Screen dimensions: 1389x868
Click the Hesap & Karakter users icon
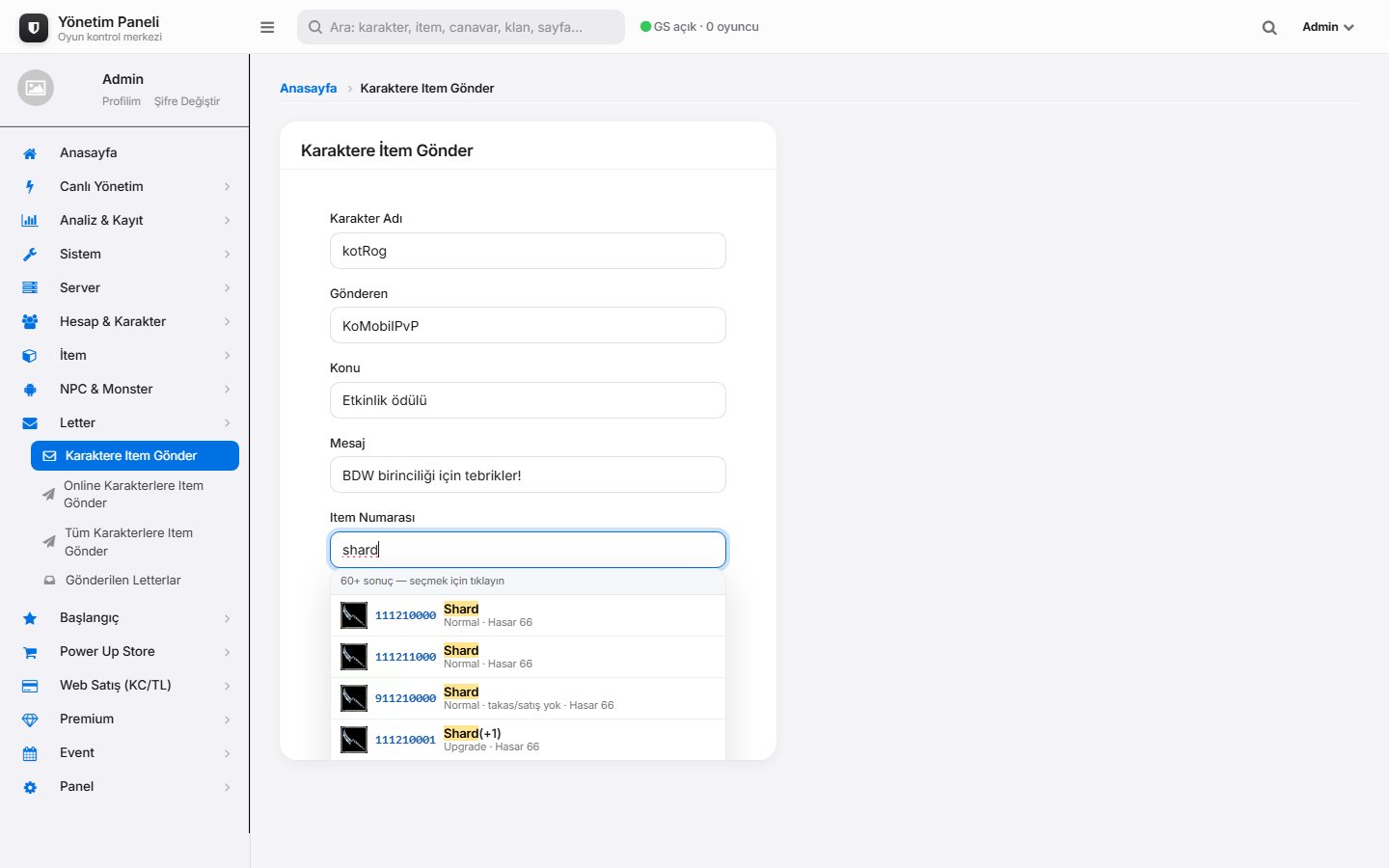[30, 322]
